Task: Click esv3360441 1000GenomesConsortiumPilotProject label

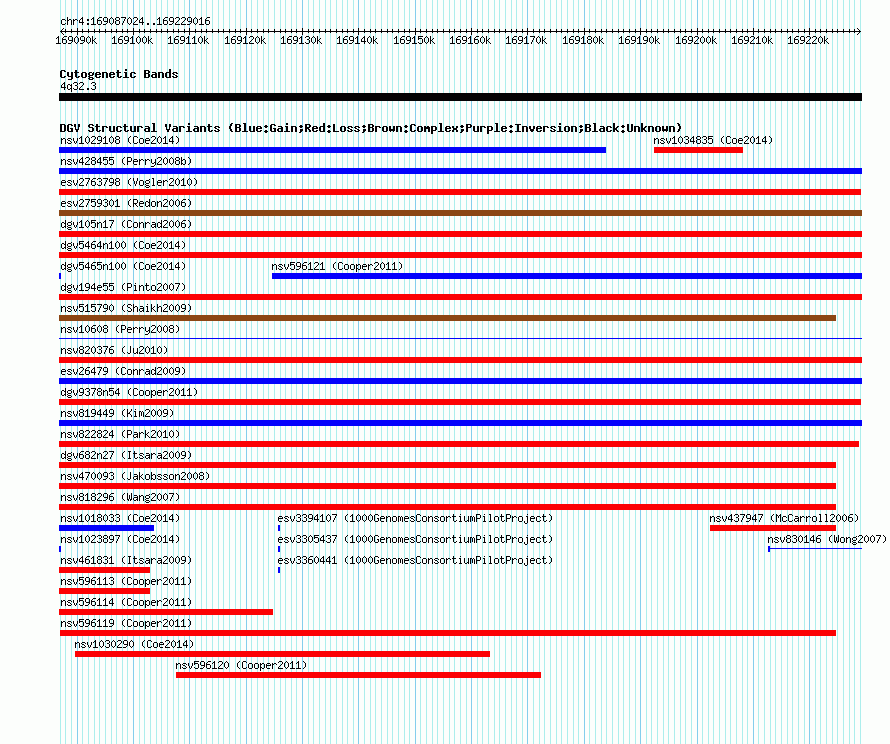Action: (x=415, y=560)
